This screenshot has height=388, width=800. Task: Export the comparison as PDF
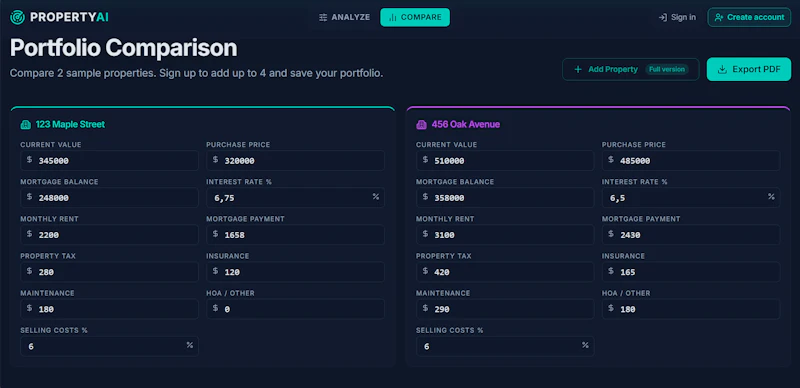(748, 69)
